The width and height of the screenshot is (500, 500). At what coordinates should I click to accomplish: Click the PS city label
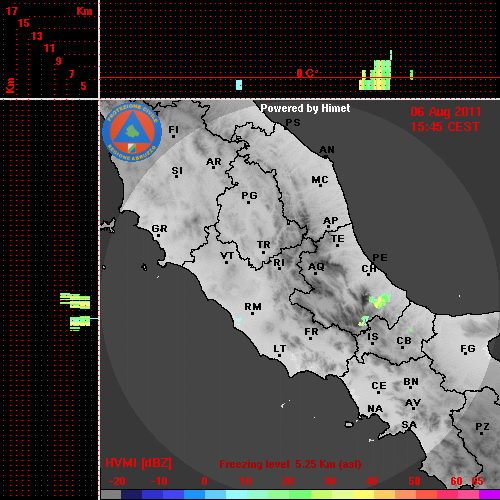tap(293, 123)
